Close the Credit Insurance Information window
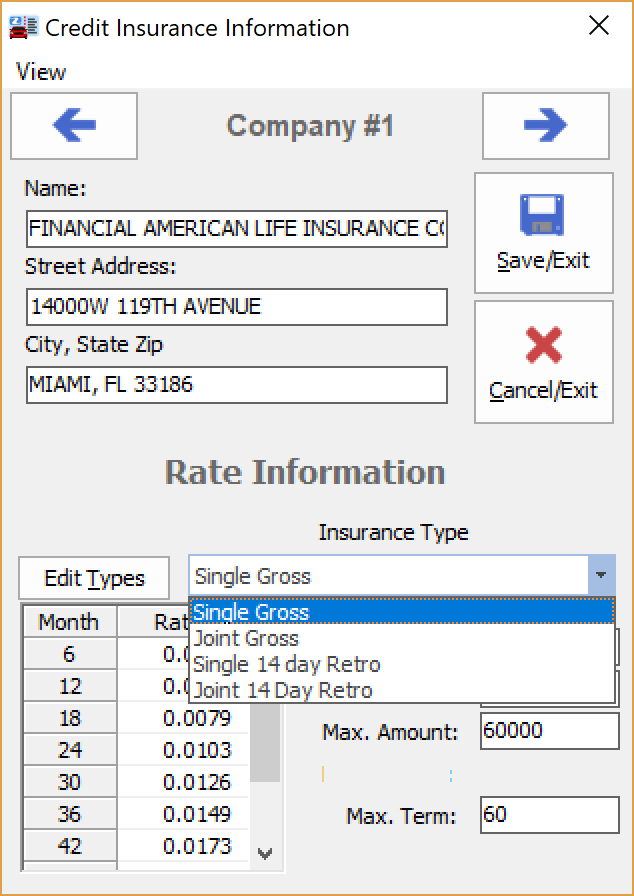The image size is (634, 896). tap(599, 25)
